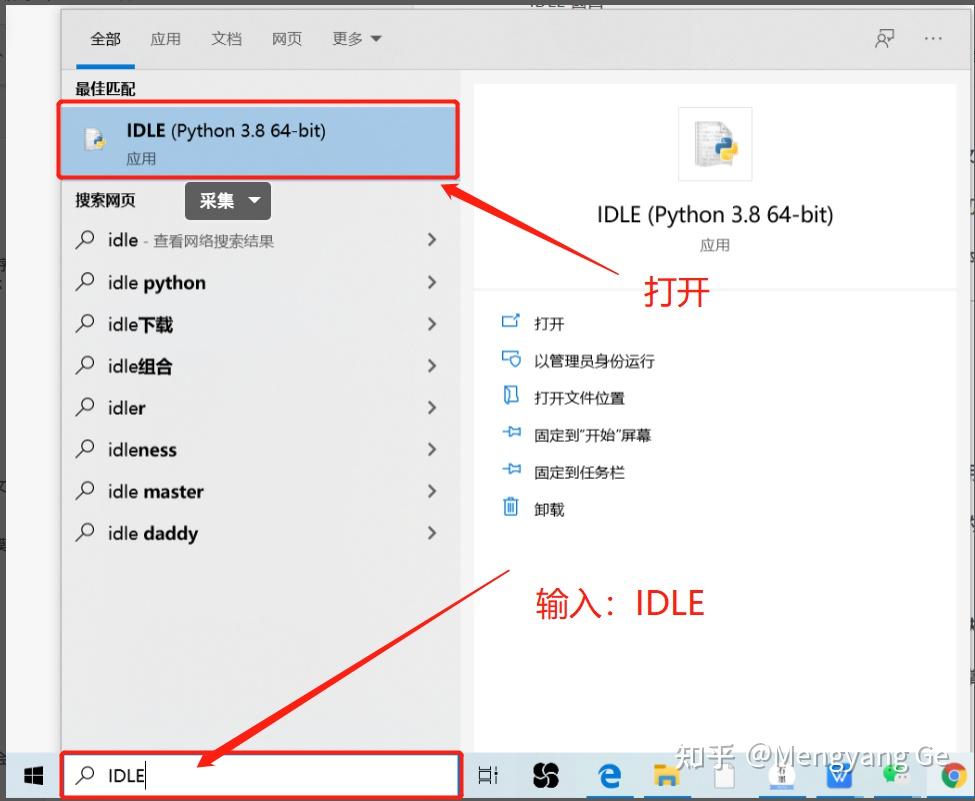Open Microsoft Edge from the taskbar

click(607, 774)
